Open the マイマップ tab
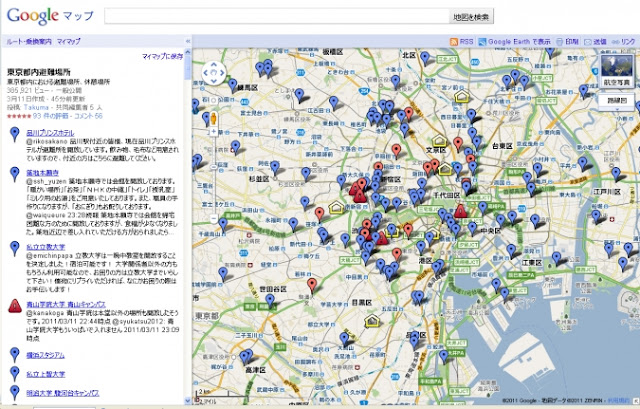 click(69, 41)
